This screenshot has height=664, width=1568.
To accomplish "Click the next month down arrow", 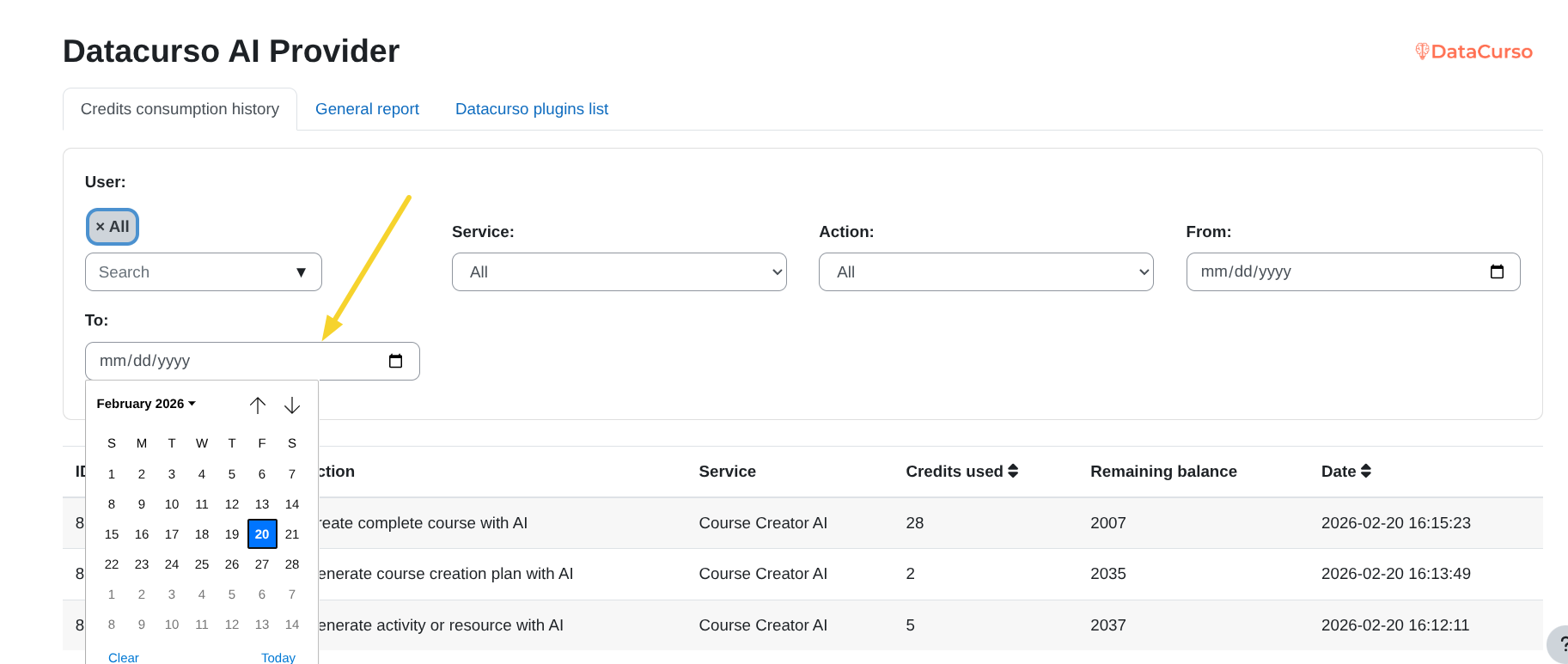I will [x=292, y=405].
